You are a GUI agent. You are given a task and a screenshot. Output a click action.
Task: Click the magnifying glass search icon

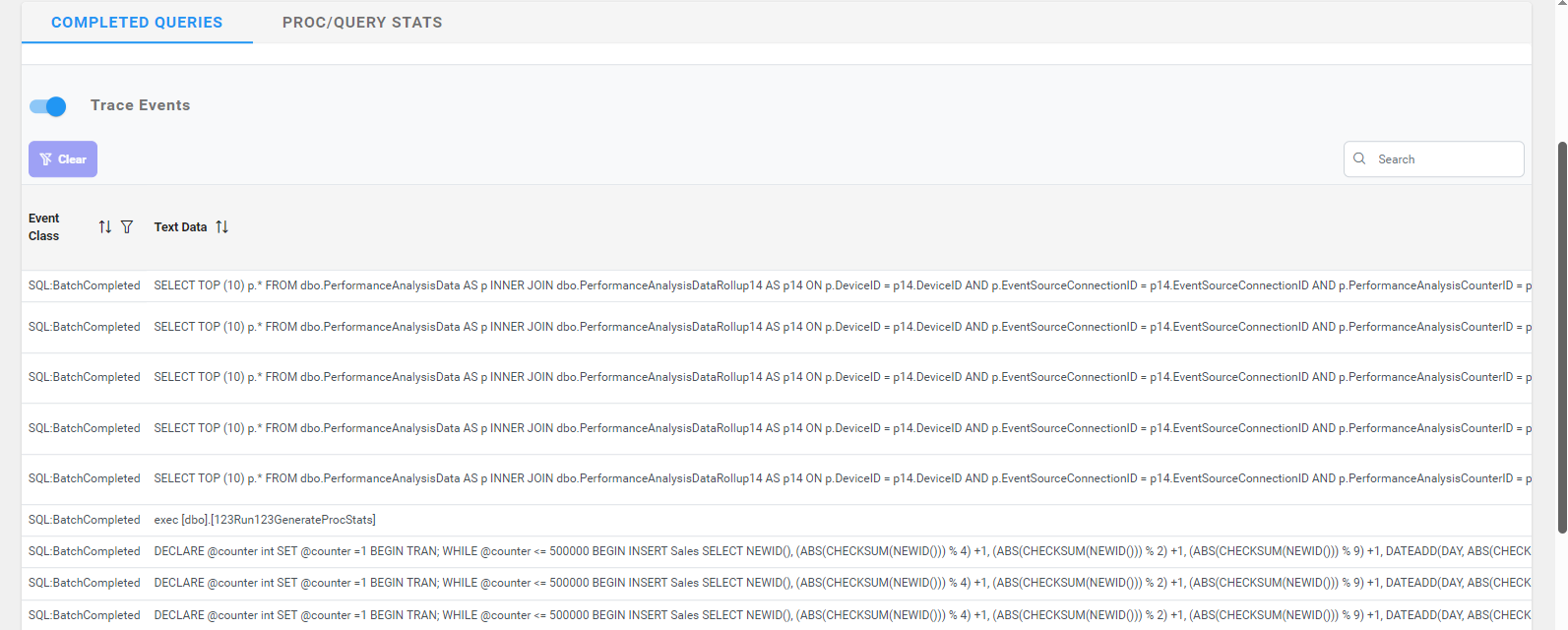pyautogui.click(x=1359, y=158)
